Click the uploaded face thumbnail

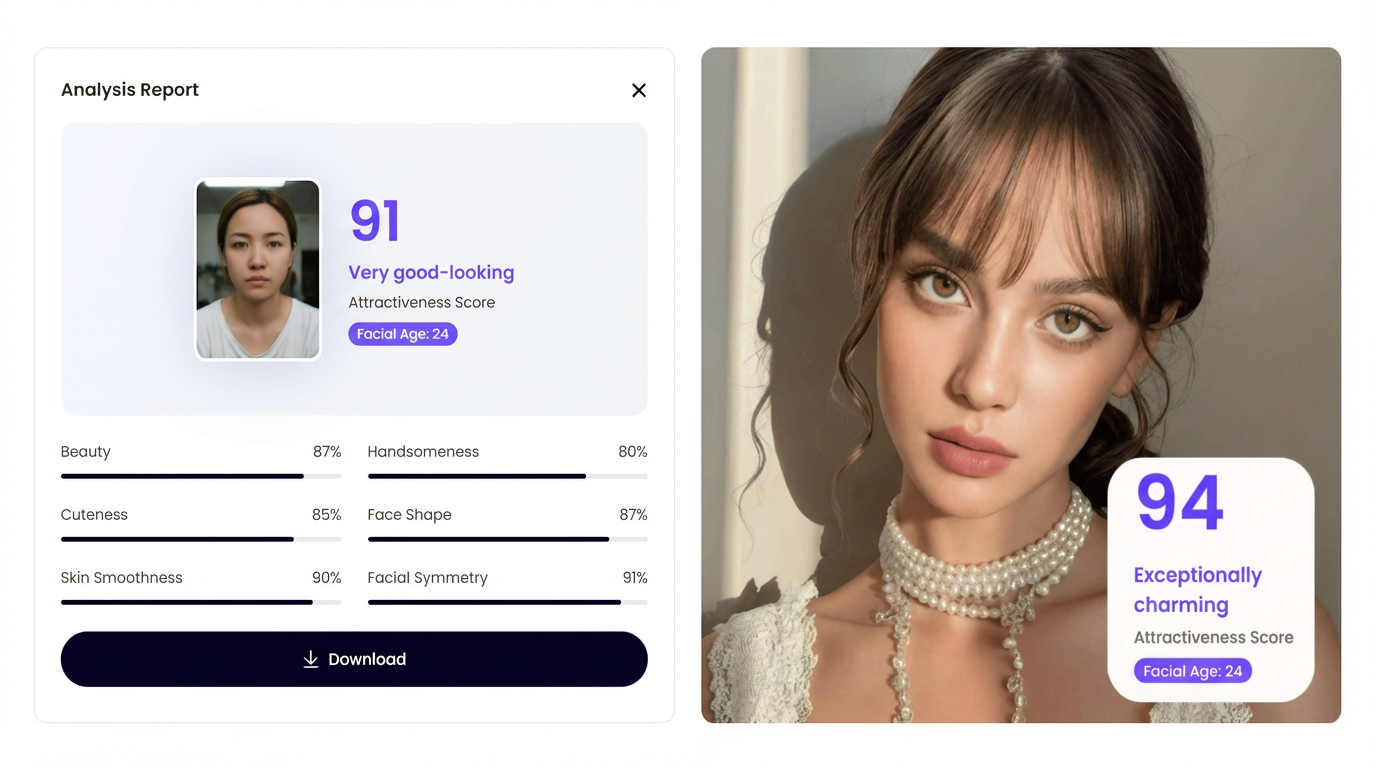[258, 269]
